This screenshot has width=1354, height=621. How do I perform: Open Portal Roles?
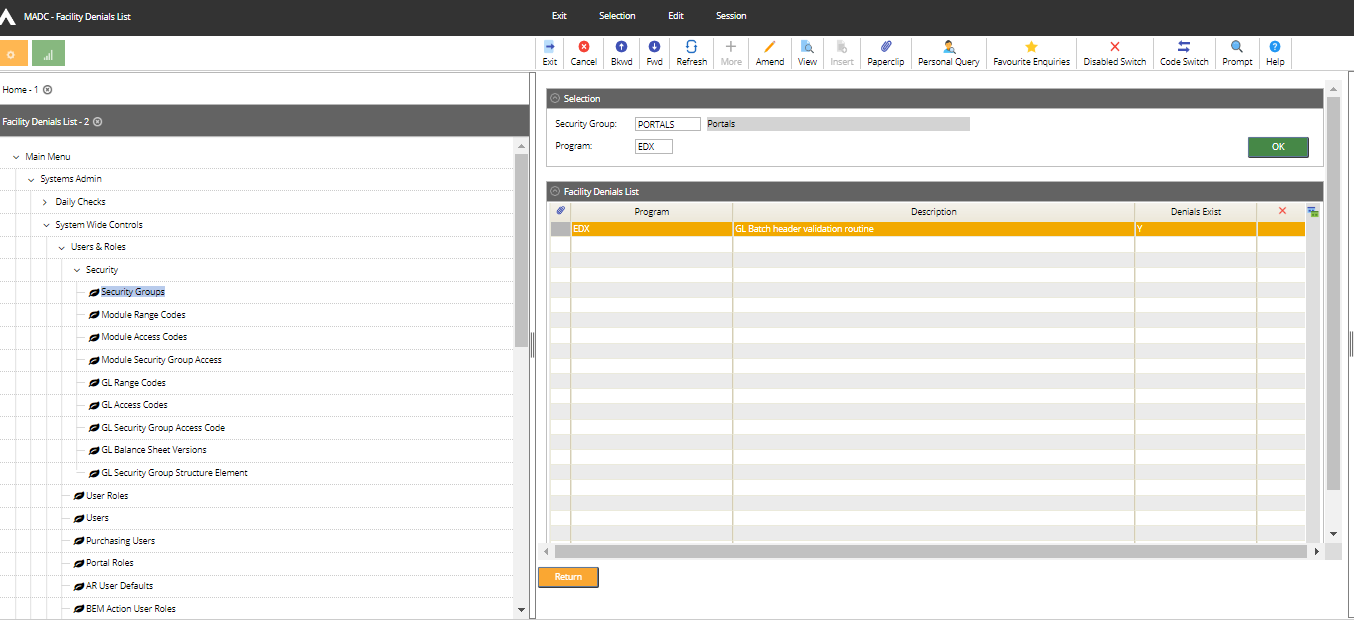click(x=110, y=563)
